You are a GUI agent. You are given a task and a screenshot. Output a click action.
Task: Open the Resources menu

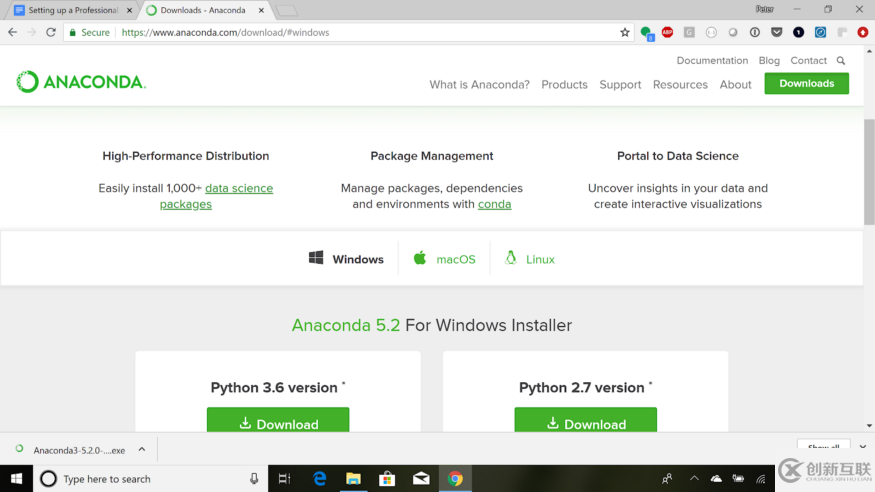pos(680,85)
